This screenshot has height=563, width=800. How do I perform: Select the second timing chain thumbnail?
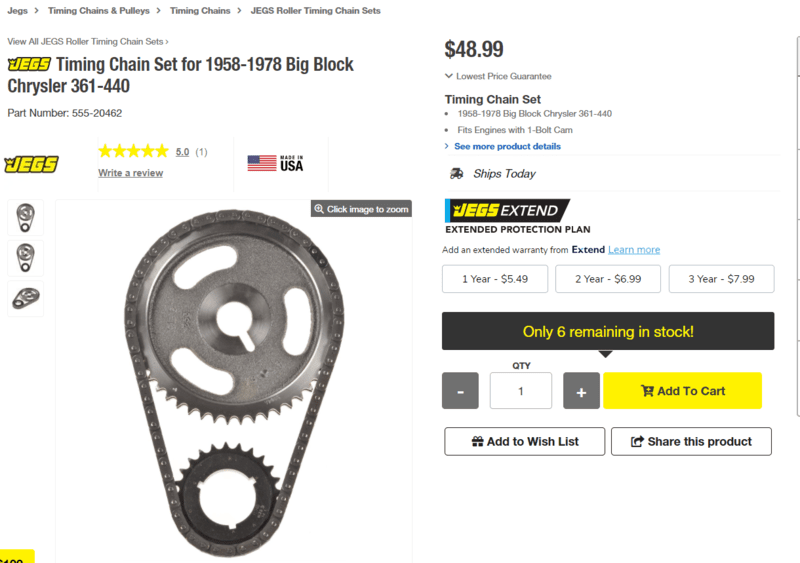[25, 257]
